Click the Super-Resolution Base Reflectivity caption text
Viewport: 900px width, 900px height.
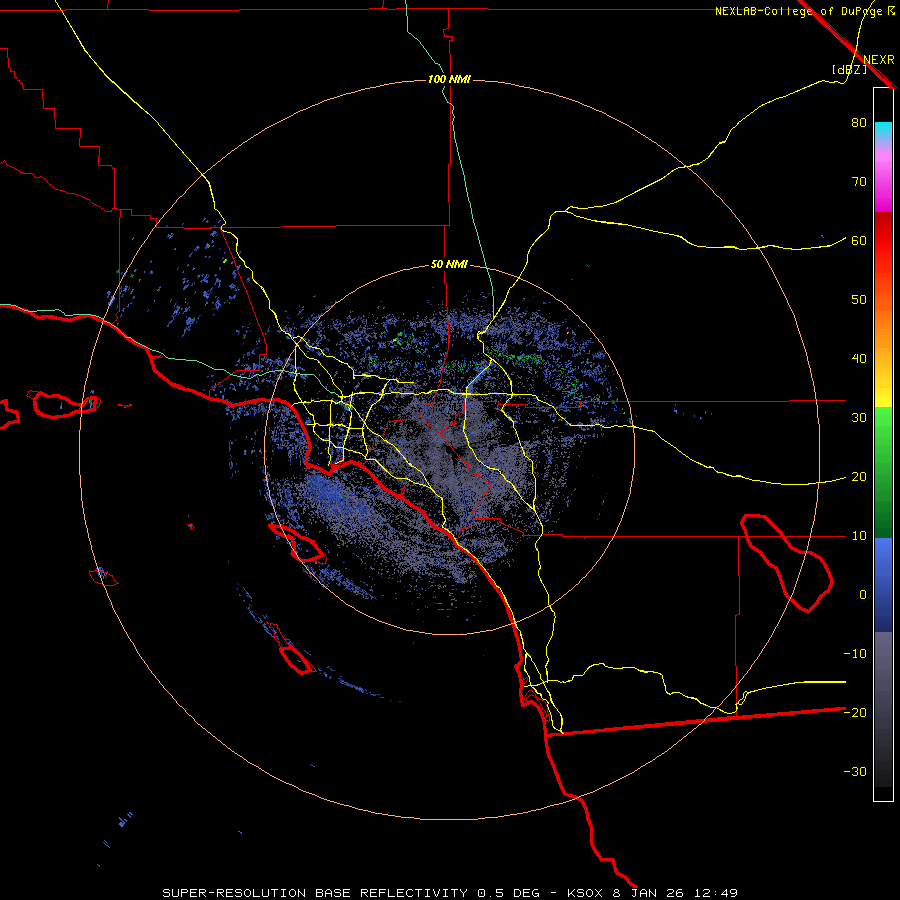point(449,893)
